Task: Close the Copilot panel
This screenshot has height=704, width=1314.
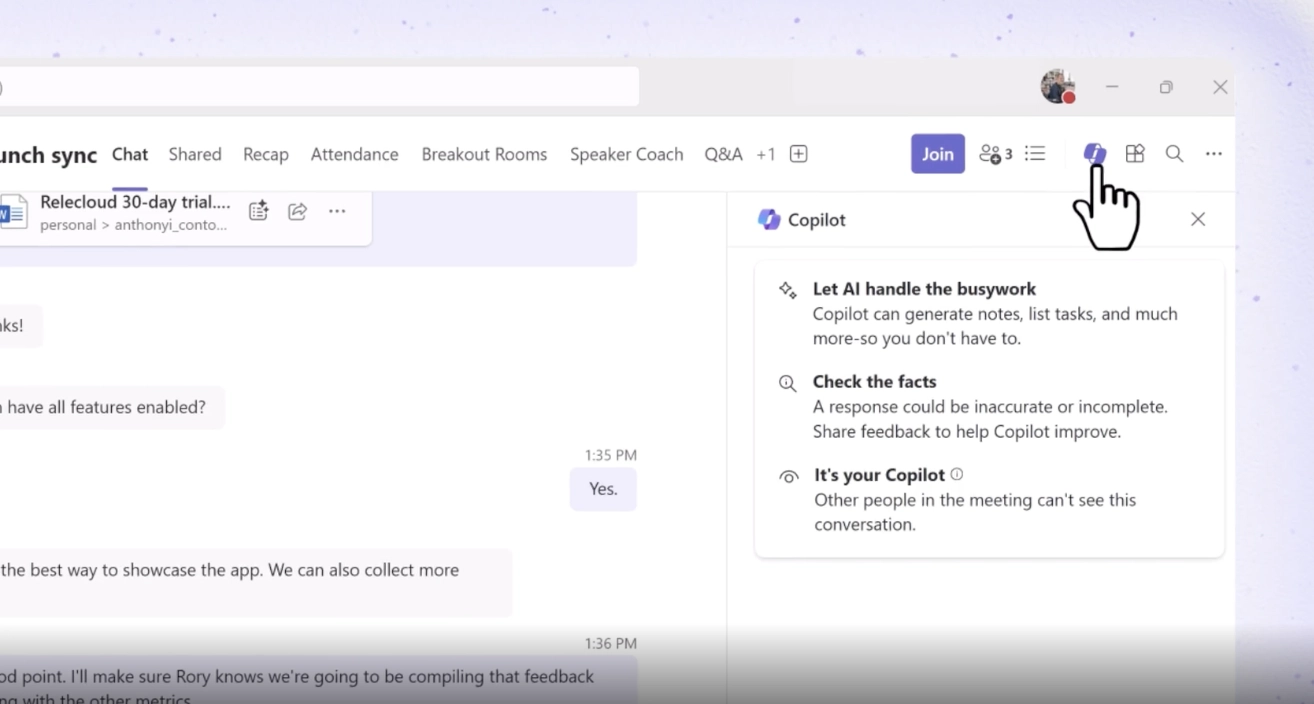Action: click(x=1198, y=219)
